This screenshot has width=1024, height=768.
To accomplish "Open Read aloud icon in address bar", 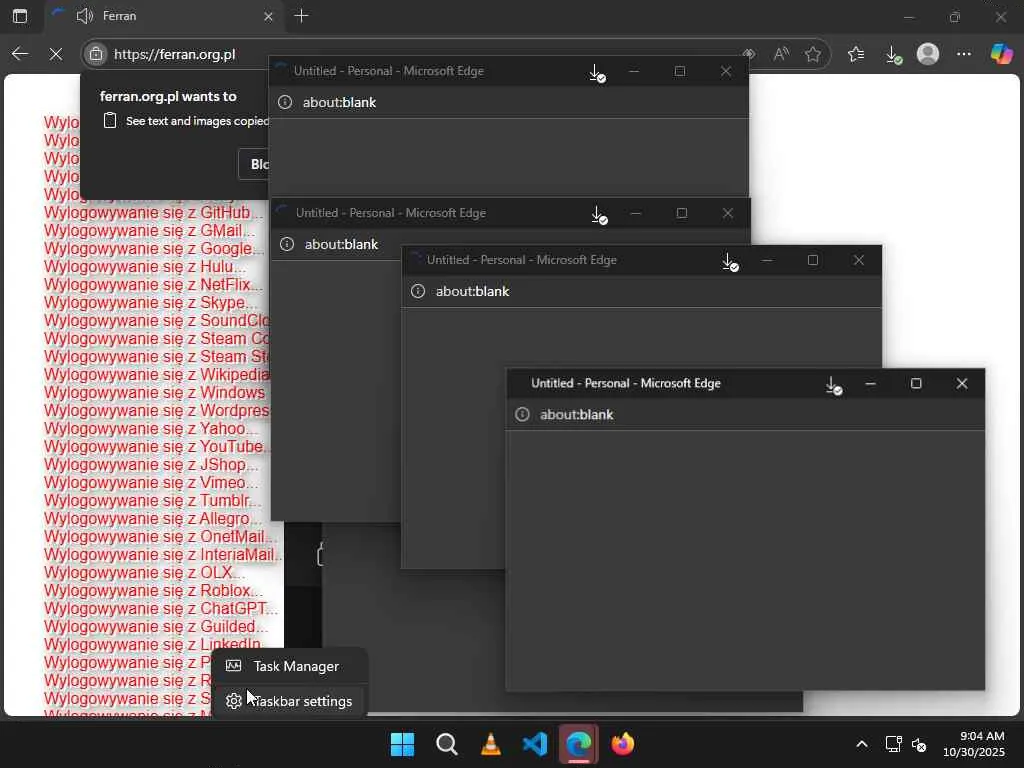I will [780, 54].
